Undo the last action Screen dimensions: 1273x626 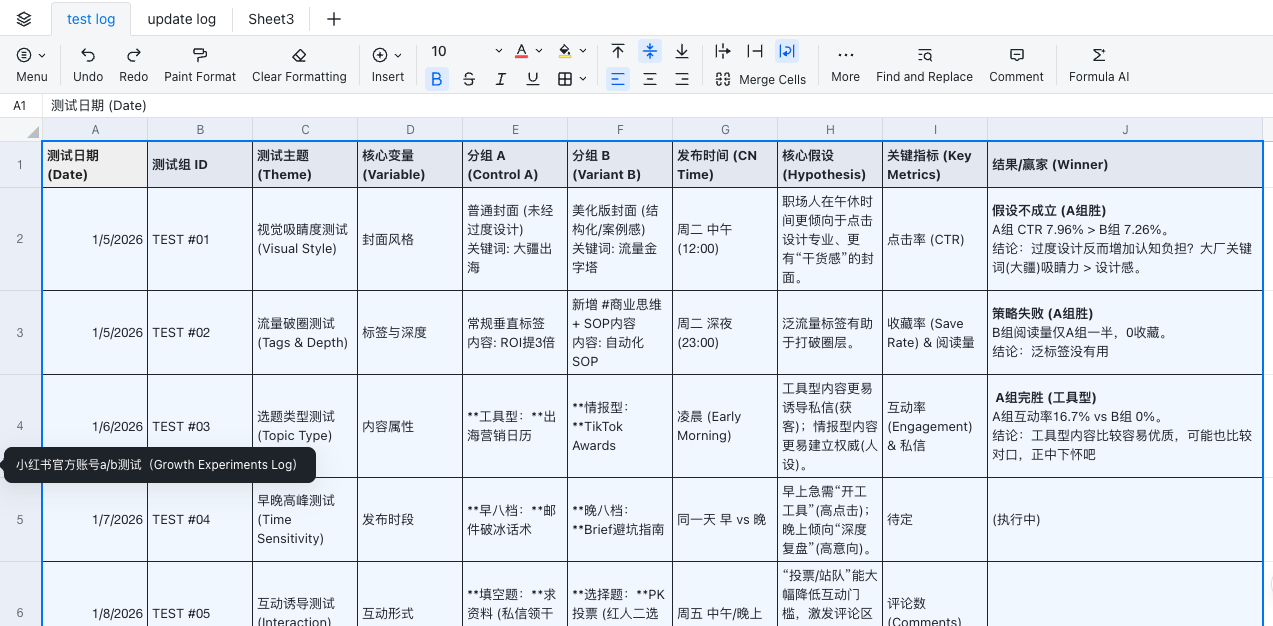tap(87, 64)
